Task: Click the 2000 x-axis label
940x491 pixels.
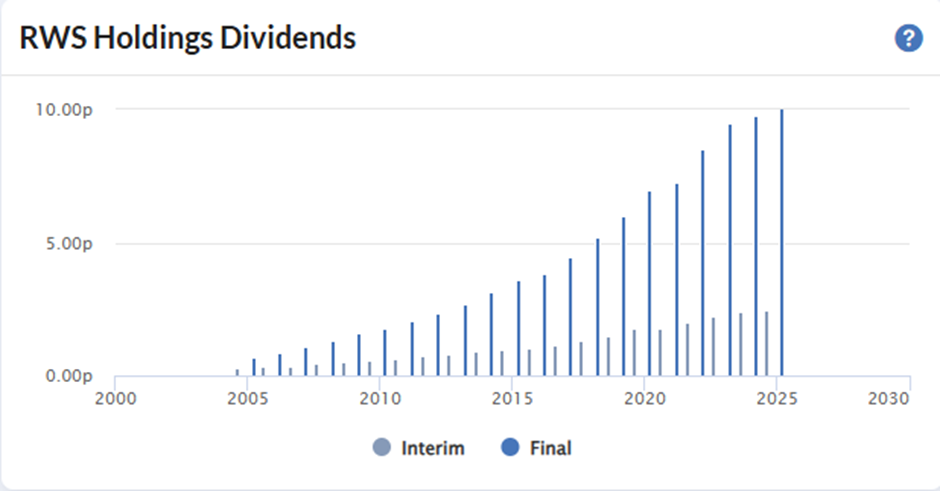Action: coord(116,399)
